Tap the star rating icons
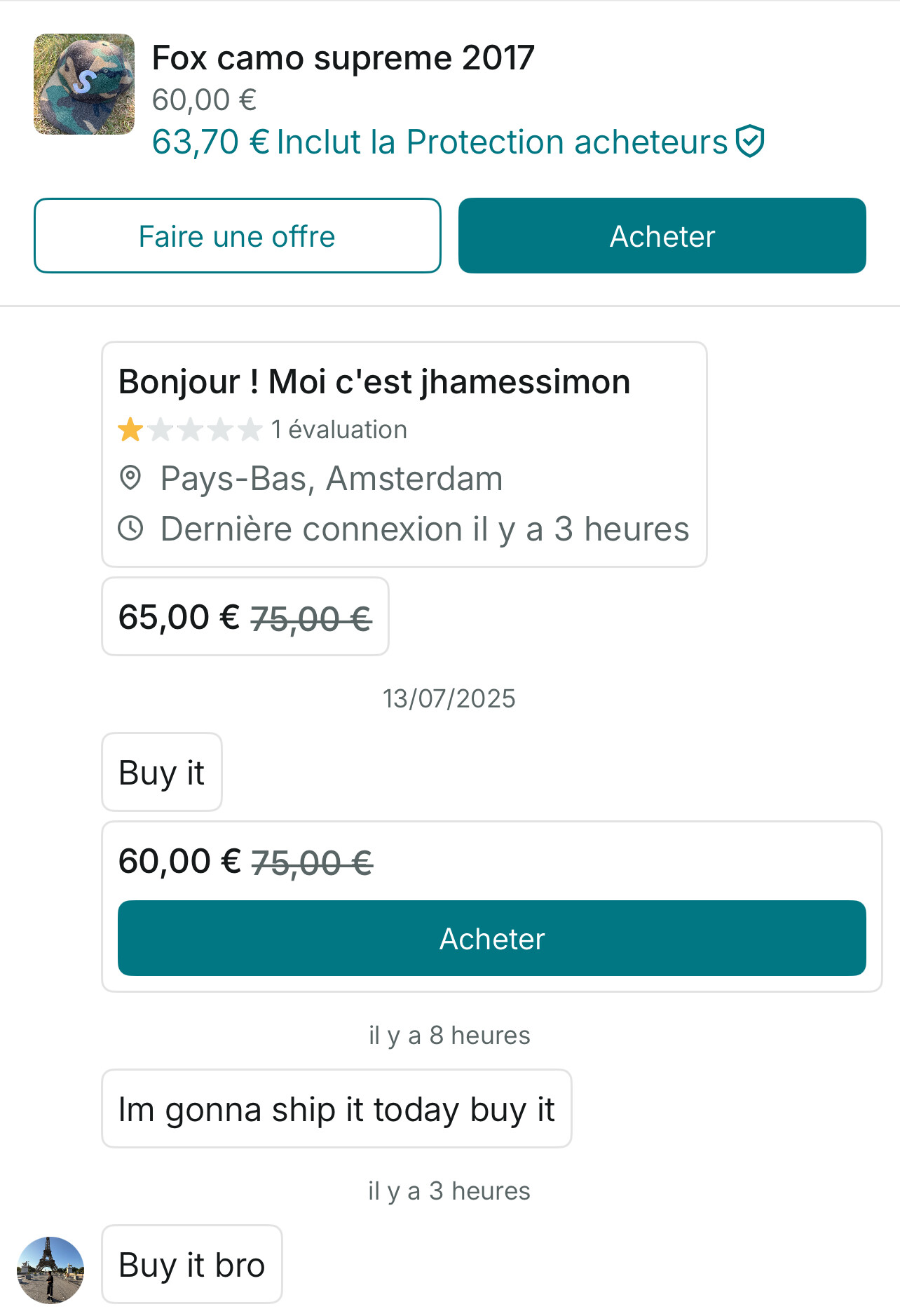Viewport: 900px width, 1316px height. (x=190, y=430)
